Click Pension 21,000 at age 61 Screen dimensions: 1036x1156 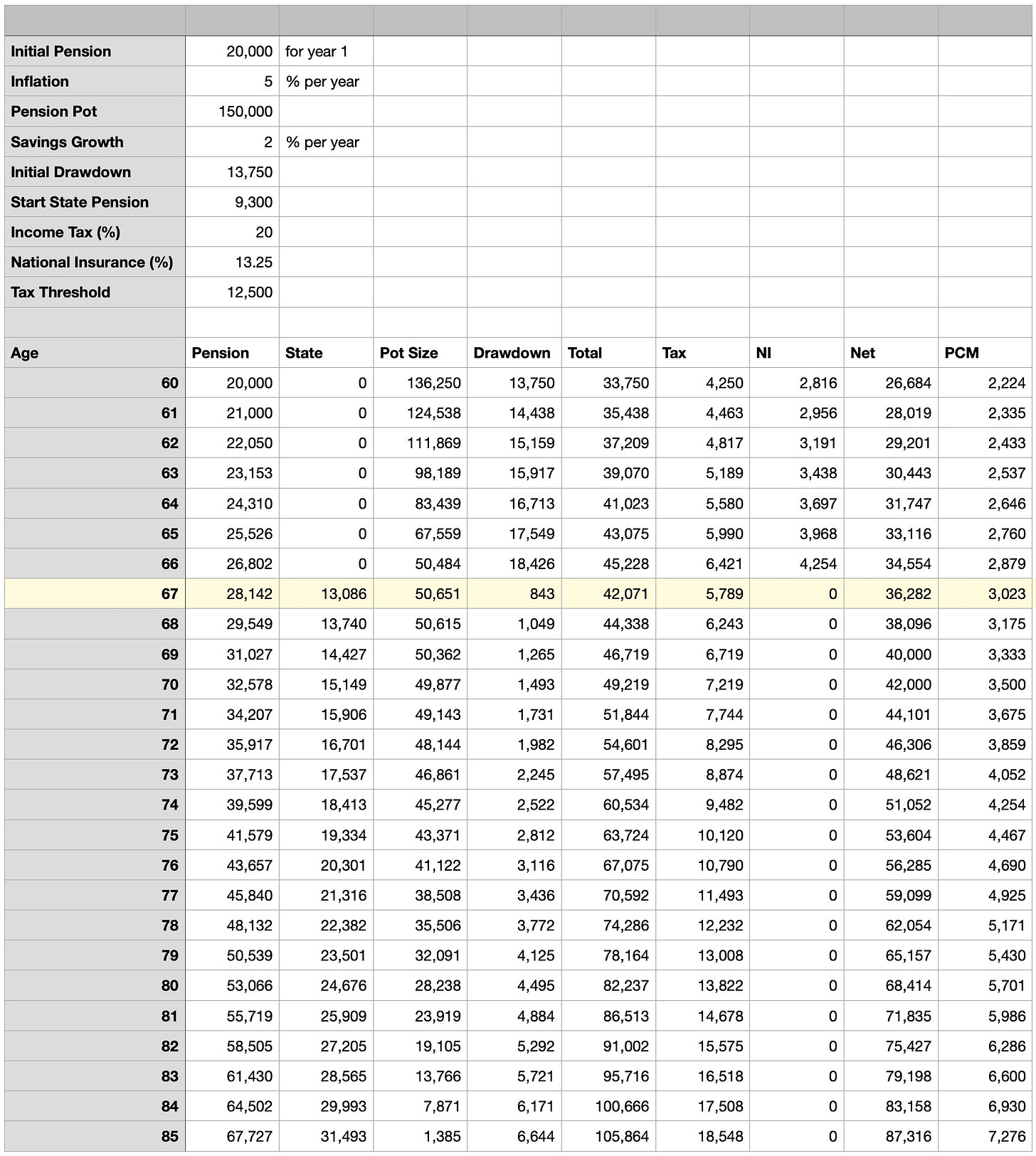232,413
